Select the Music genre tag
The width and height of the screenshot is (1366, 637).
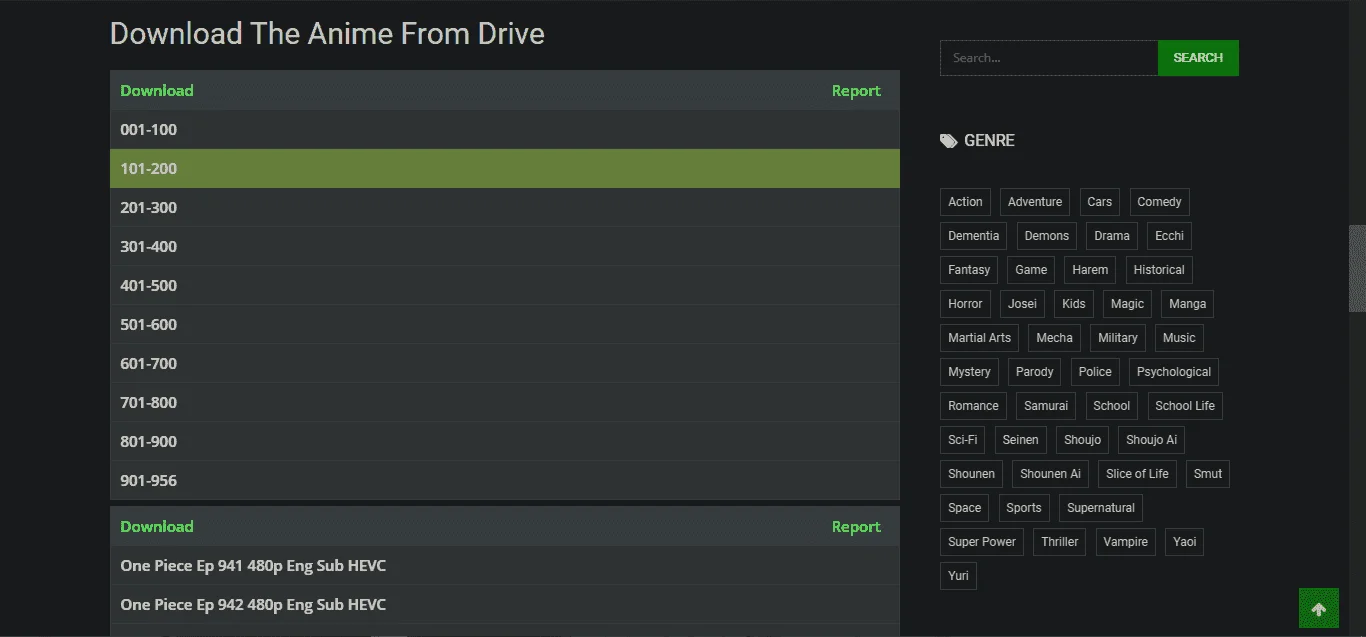pos(1179,338)
